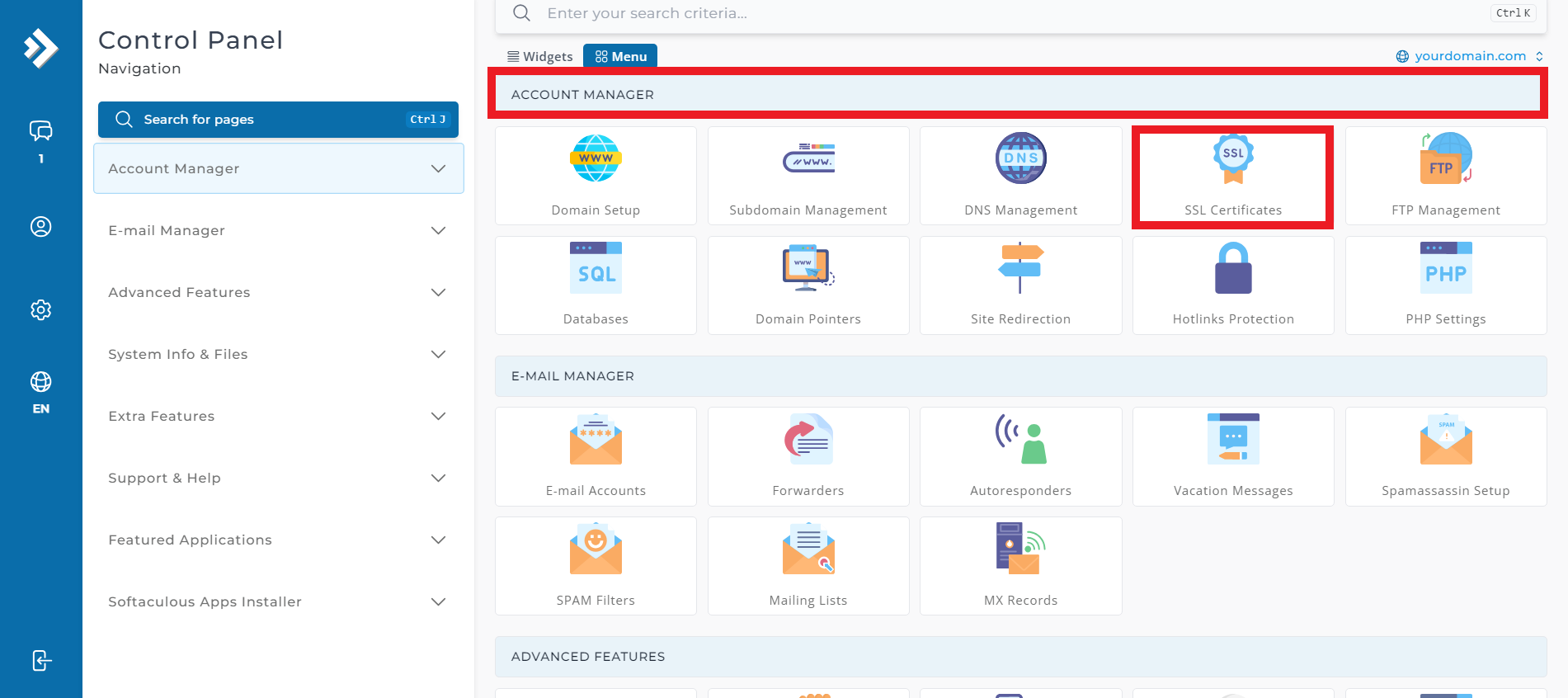
Task: Open the settings gear icon in sidebar
Action: pos(41,310)
